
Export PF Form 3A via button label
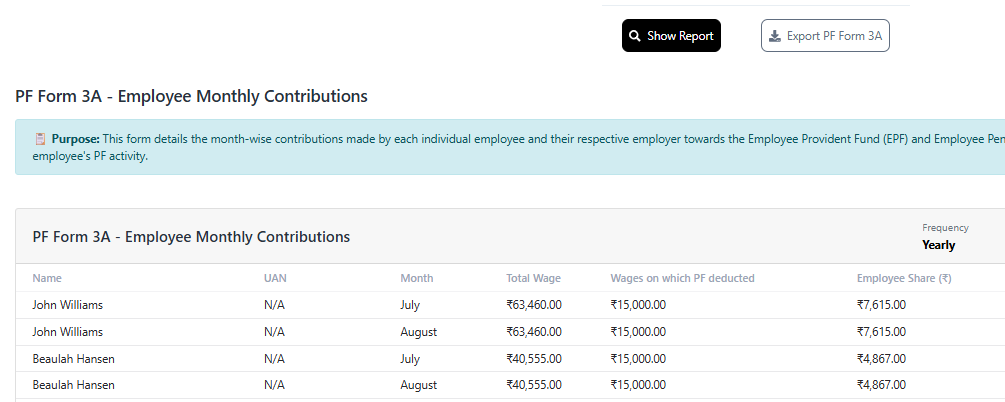coord(834,36)
